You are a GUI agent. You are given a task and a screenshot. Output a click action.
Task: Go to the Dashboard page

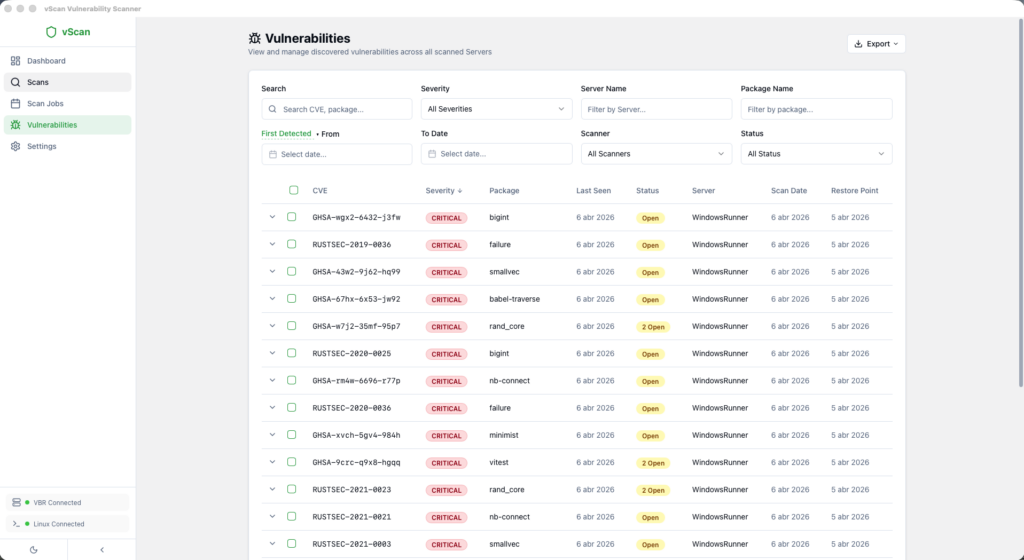click(x=67, y=61)
